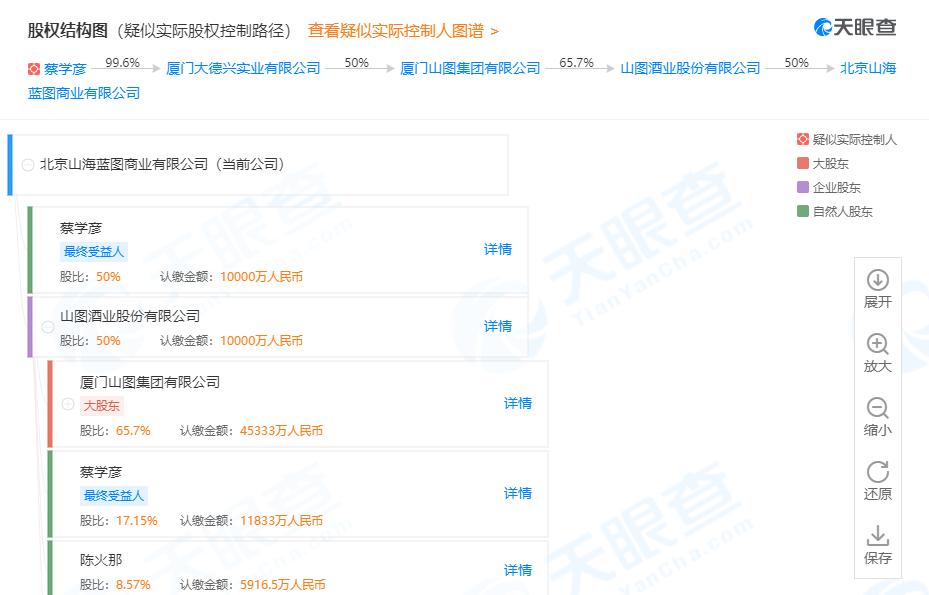Select 厦门山图集团有限公司 name in tree

pos(150,383)
